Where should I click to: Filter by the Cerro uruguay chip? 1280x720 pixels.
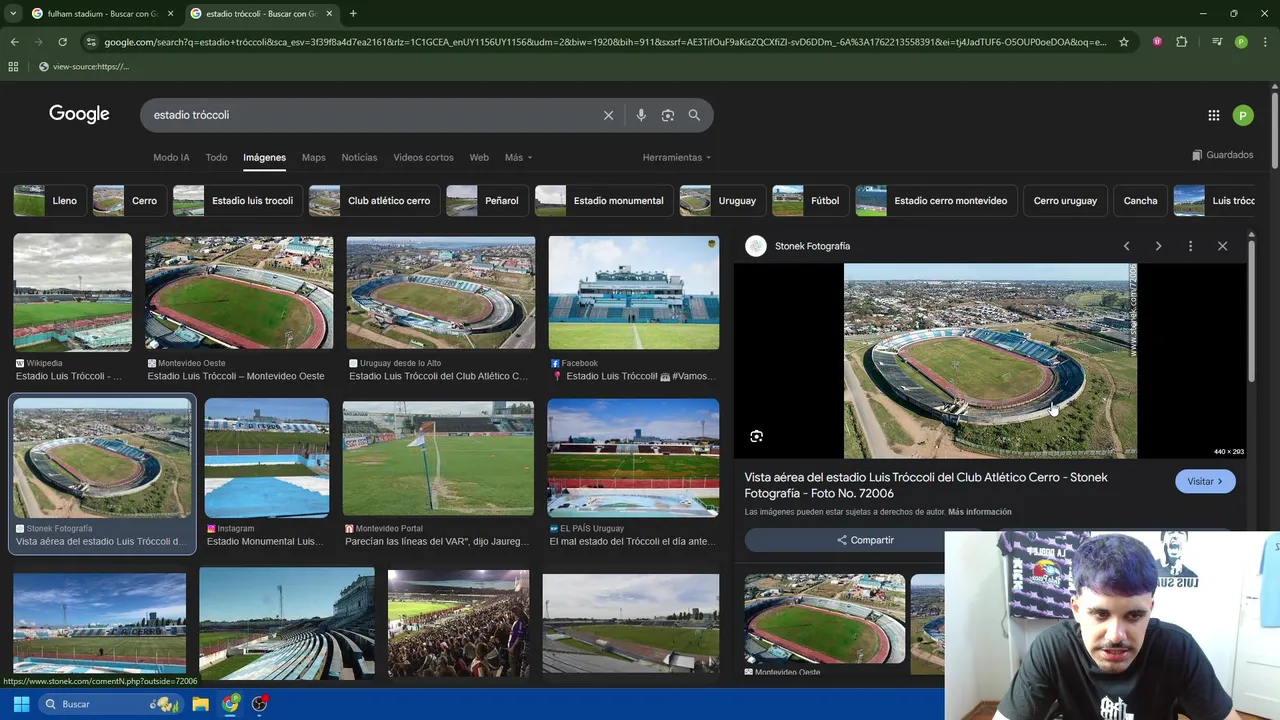click(1065, 200)
